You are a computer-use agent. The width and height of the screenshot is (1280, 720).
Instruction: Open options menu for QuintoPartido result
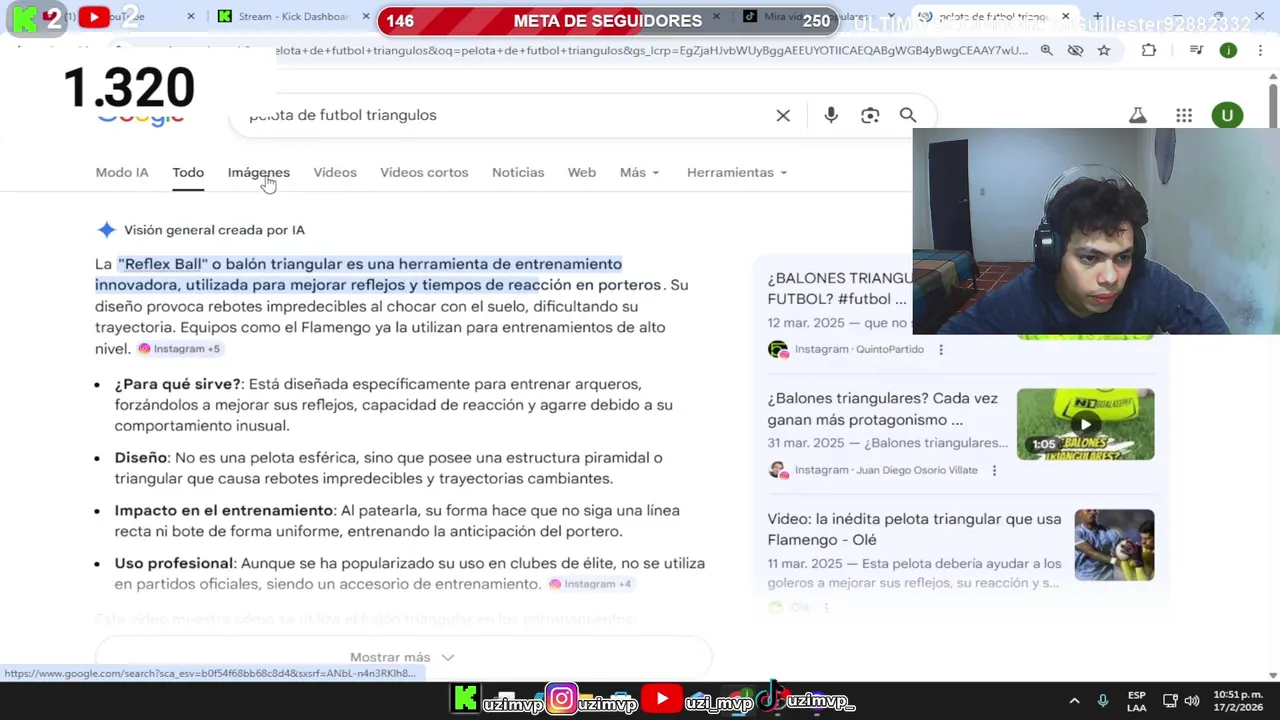[x=940, y=349]
